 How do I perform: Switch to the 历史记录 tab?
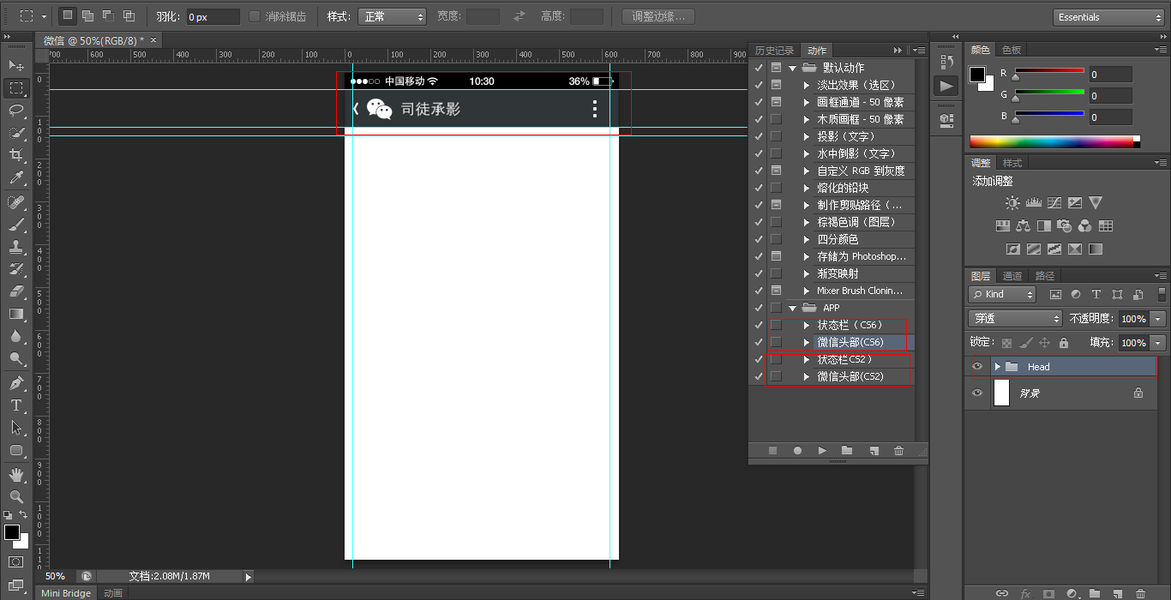pyautogui.click(x=774, y=51)
